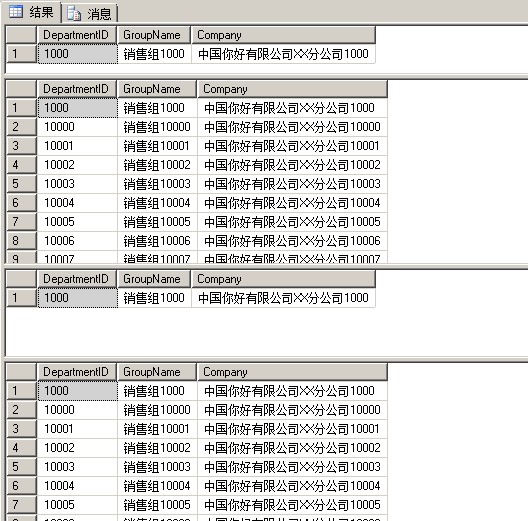
Task: Click DepartmentID header in the second result grid
Action: coord(77,89)
